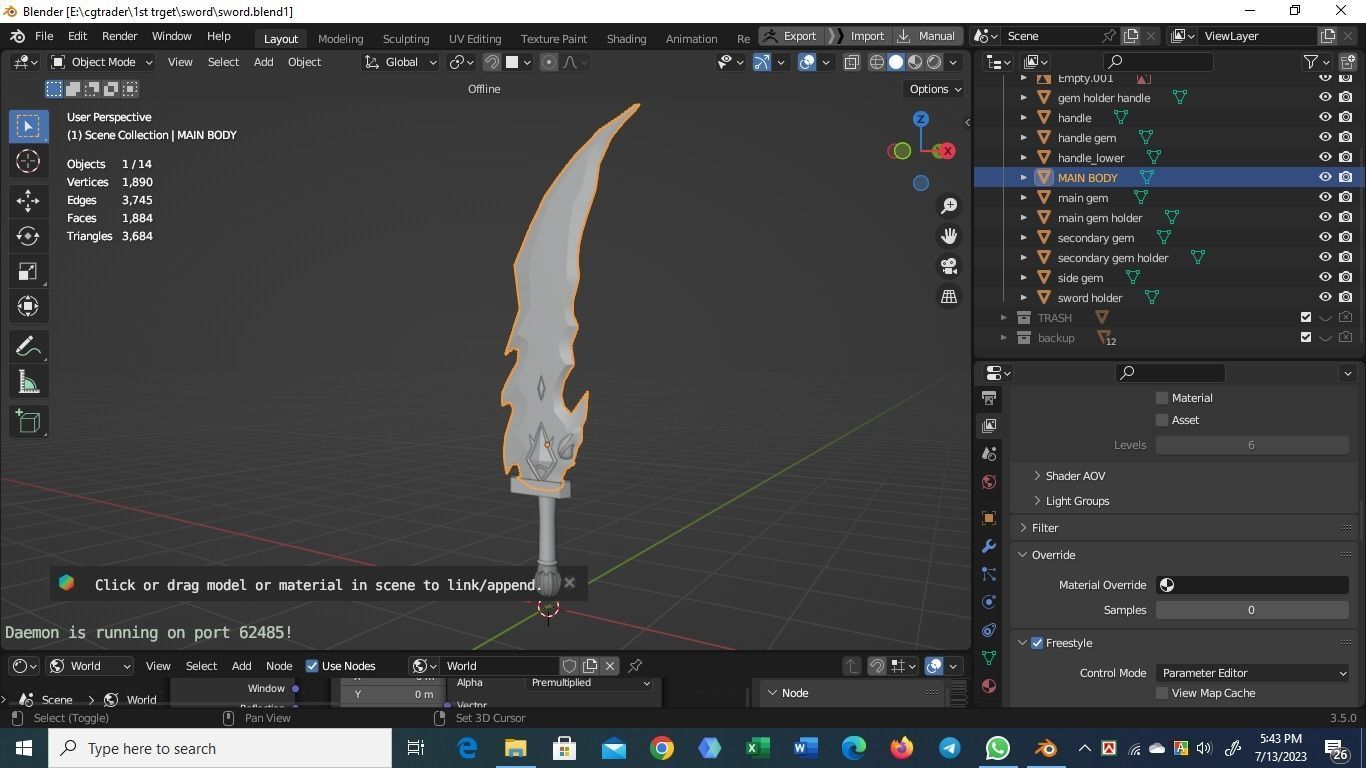
Task: Activate the Add Cube tool
Action: (x=28, y=421)
